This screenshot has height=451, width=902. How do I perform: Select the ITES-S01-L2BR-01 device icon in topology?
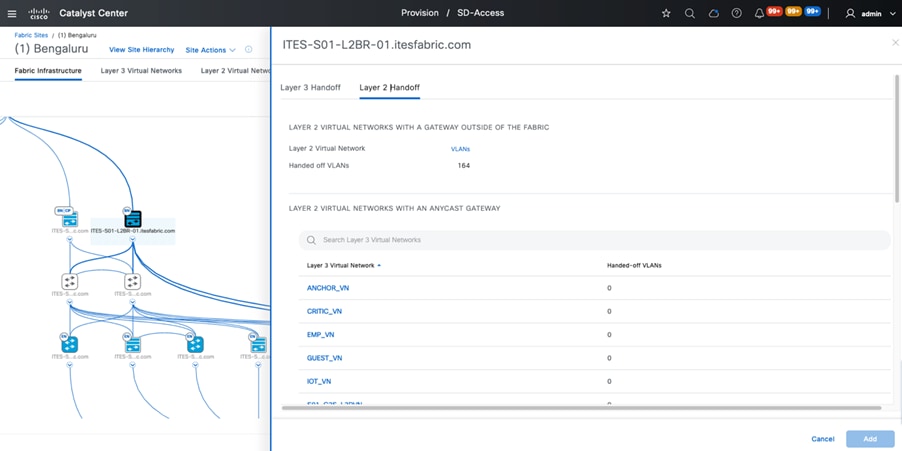click(x=133, y=219)
